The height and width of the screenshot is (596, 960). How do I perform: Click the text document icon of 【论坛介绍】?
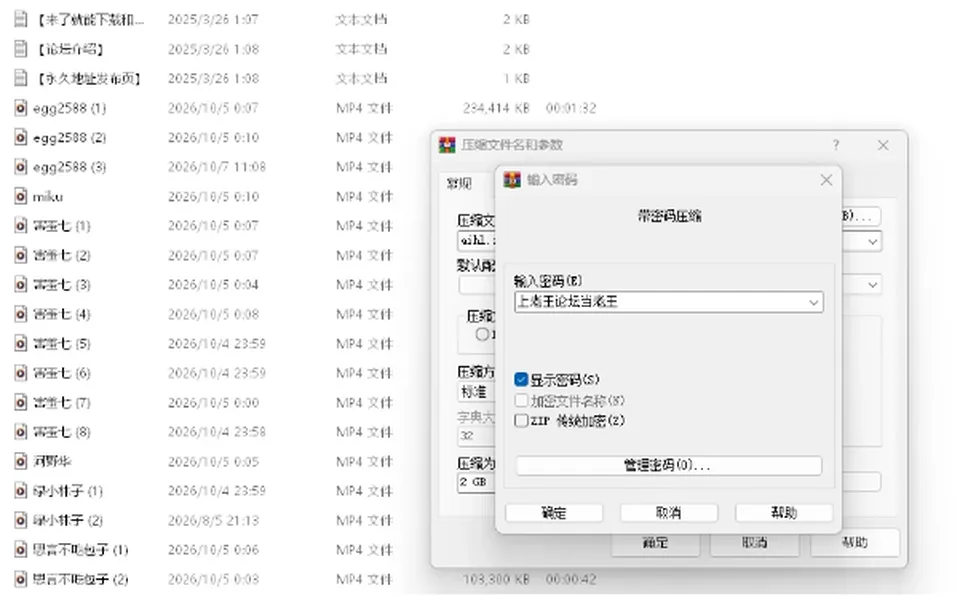pos(21,49)
